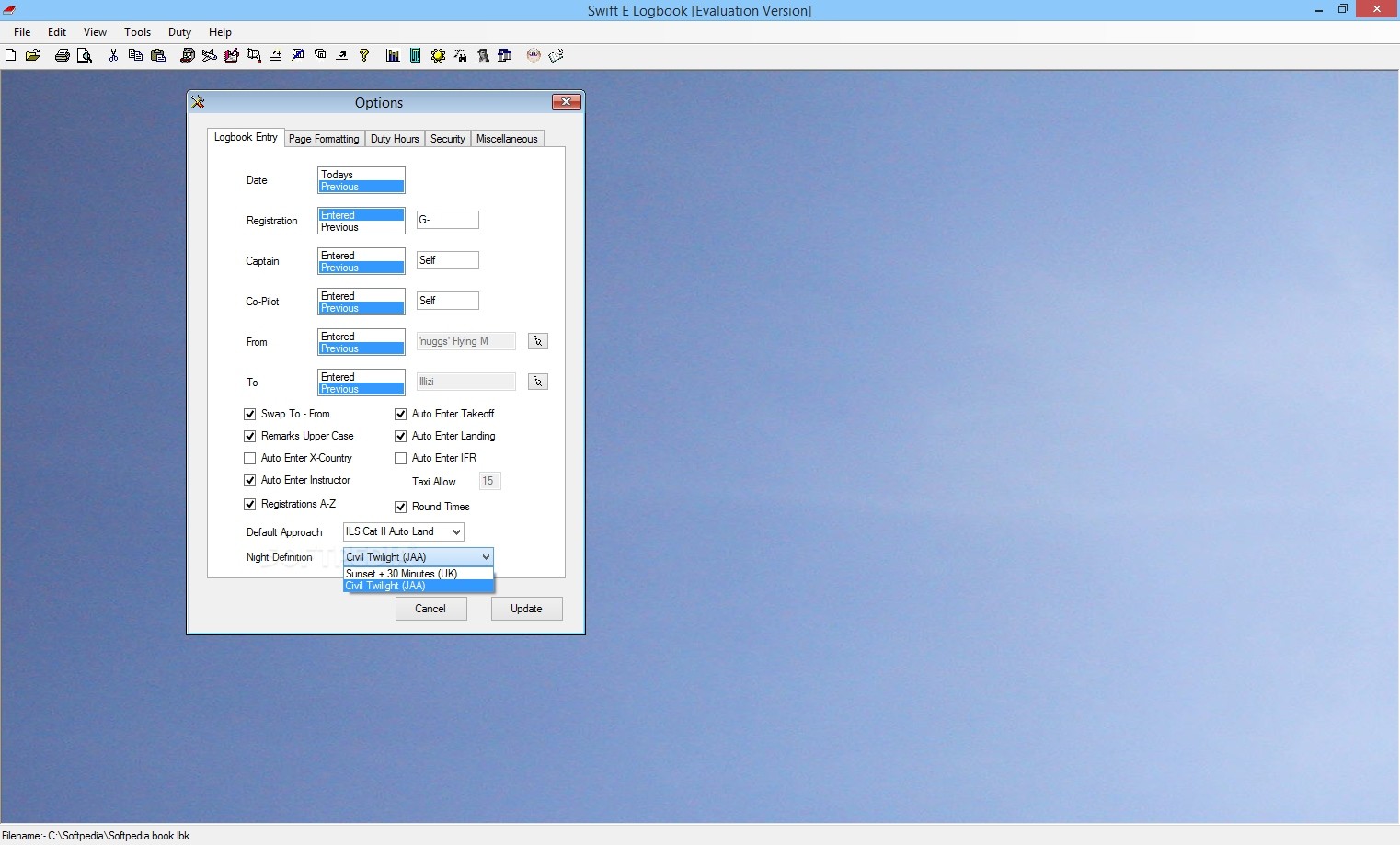Click the pilot figure toolbar icon
The image size is (1400, 845).
pos(482,55)
